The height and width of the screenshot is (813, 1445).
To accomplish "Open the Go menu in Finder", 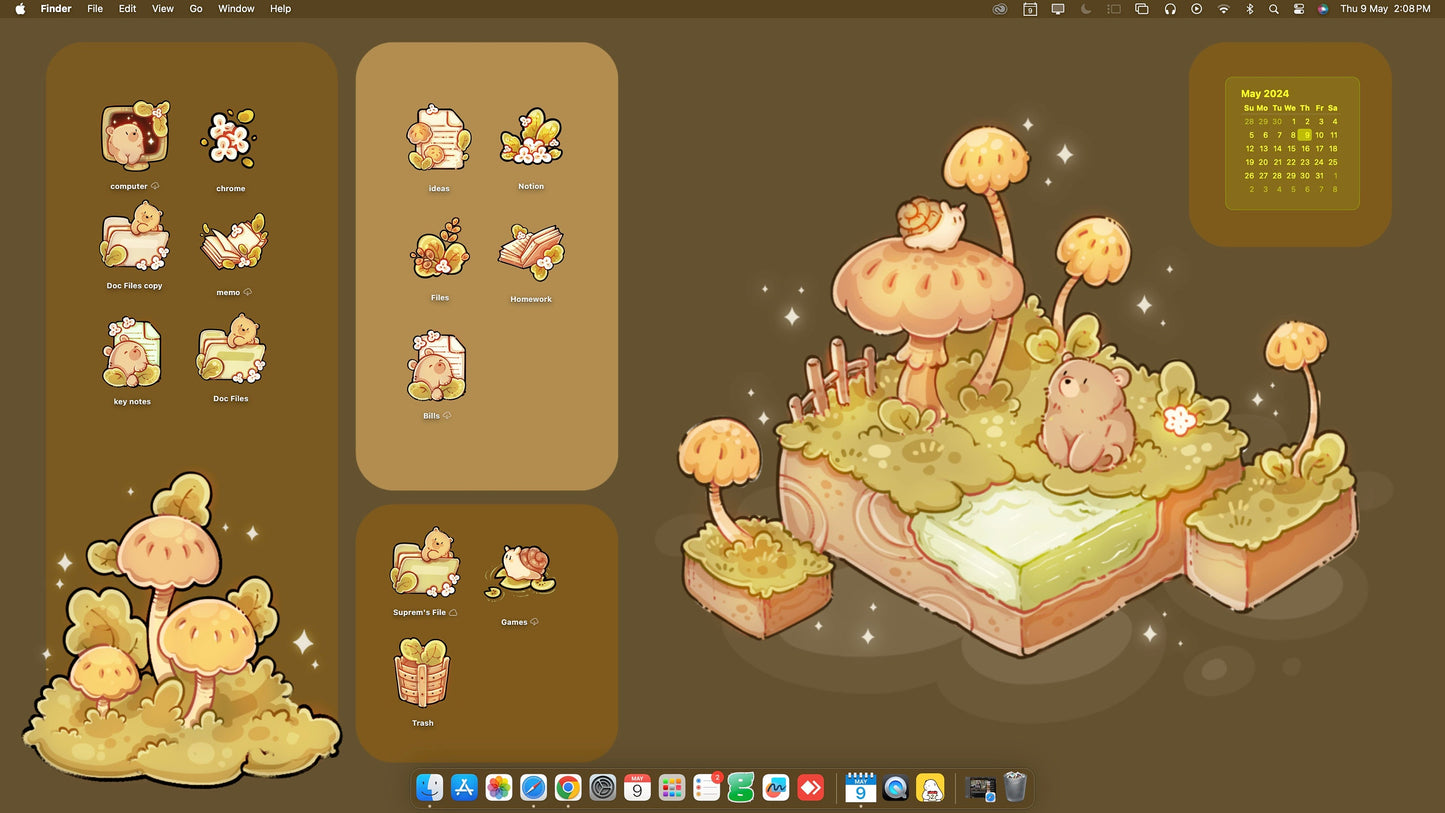I will coord(195,9).
